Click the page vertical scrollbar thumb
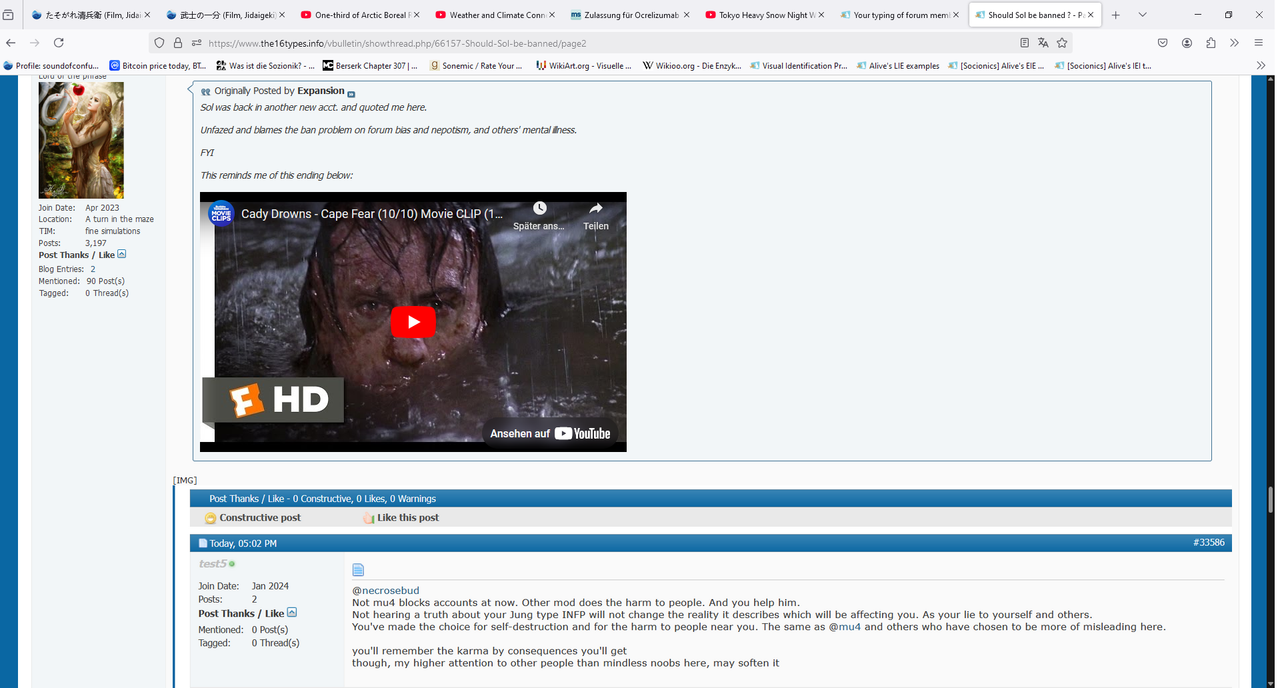 1270,500
